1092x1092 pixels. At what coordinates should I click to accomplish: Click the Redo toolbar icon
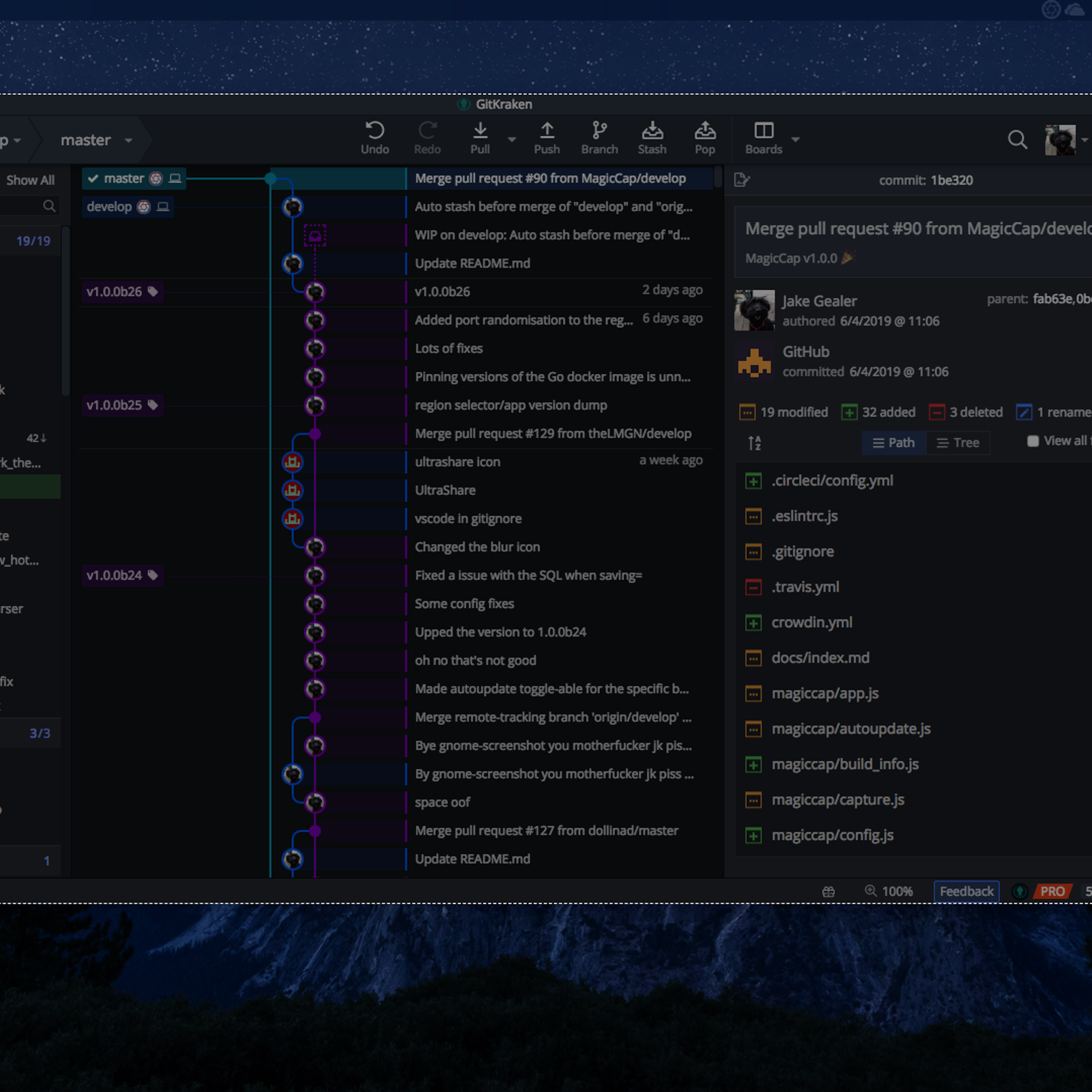click(427, 130)
